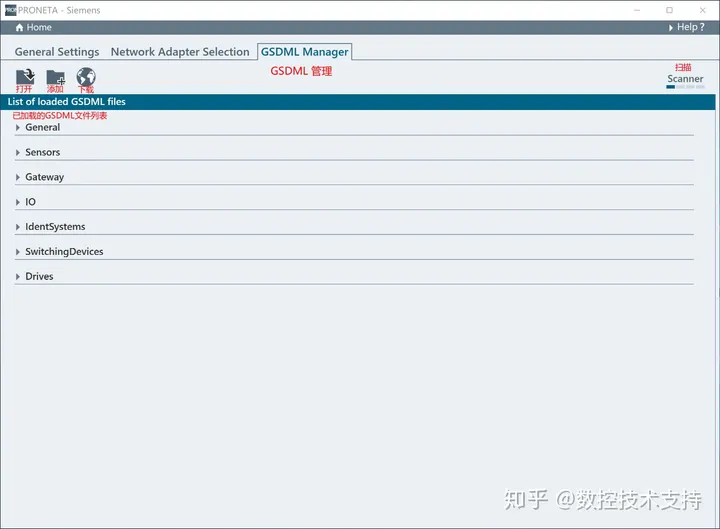Select the Sensors row text
Screen dimensions: 720x529
point(43,152)
